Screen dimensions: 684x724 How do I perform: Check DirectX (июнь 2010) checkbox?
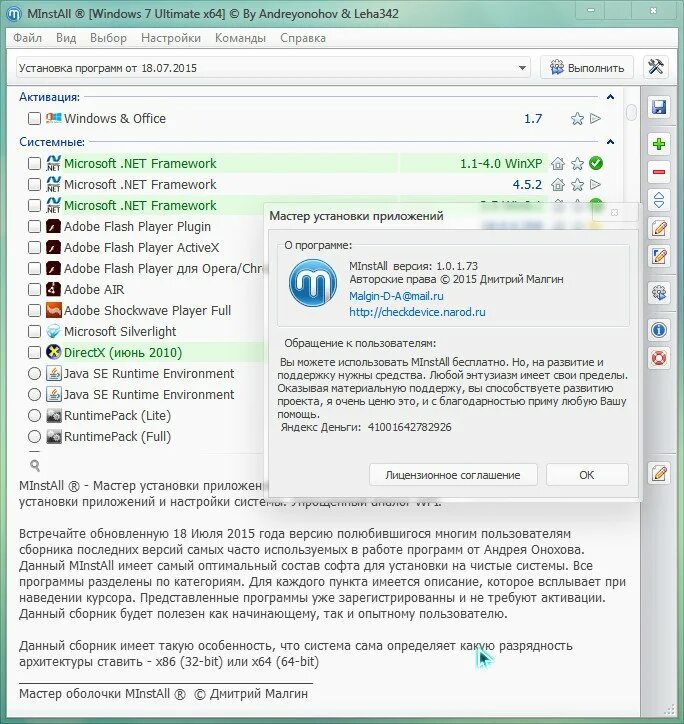[34, 353]
